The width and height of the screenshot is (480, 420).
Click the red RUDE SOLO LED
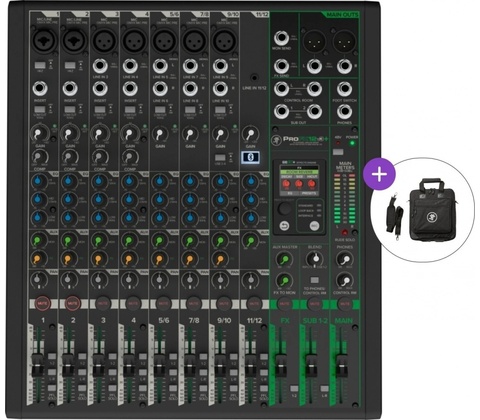click(x=345, y=233)
